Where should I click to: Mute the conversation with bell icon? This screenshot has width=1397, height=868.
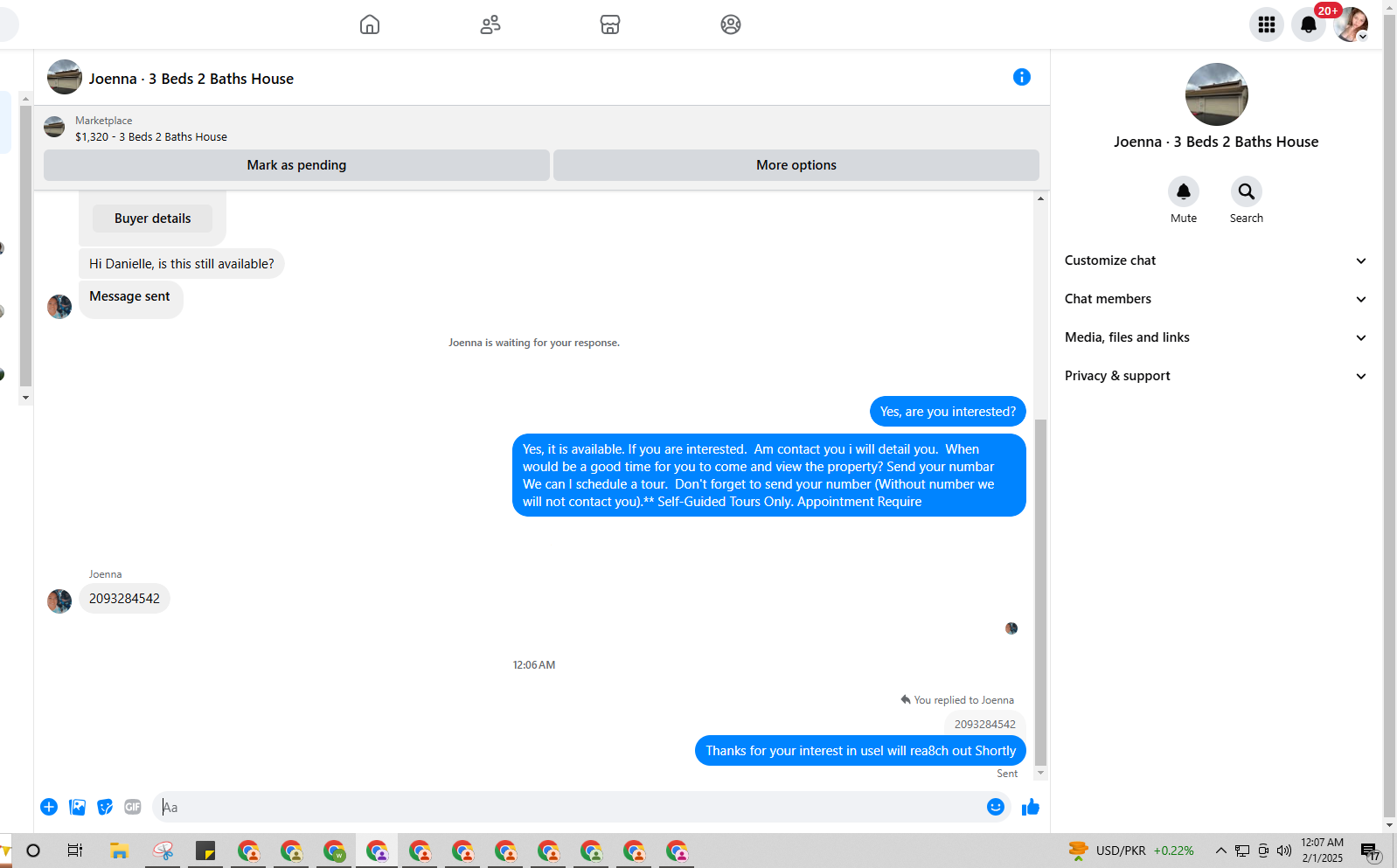tap(1184, 191)
